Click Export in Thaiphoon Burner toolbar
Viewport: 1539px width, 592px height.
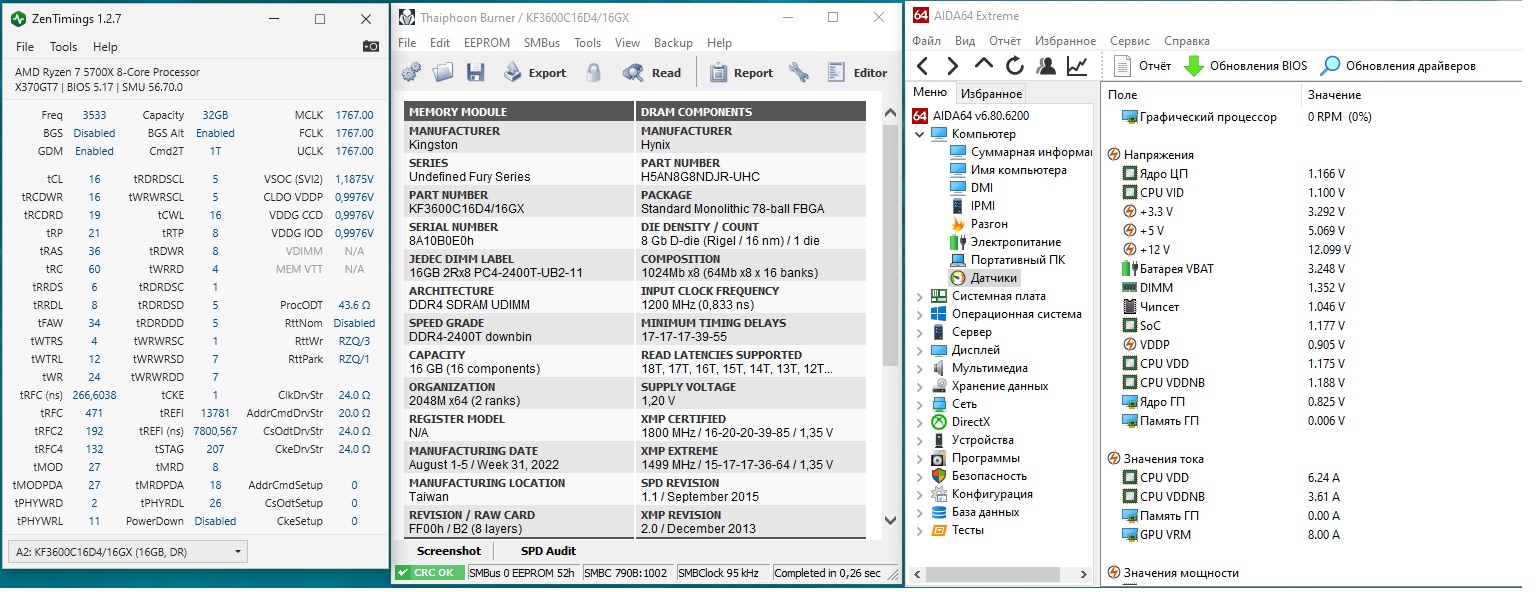pyautogui.click(x=534, y=72)
